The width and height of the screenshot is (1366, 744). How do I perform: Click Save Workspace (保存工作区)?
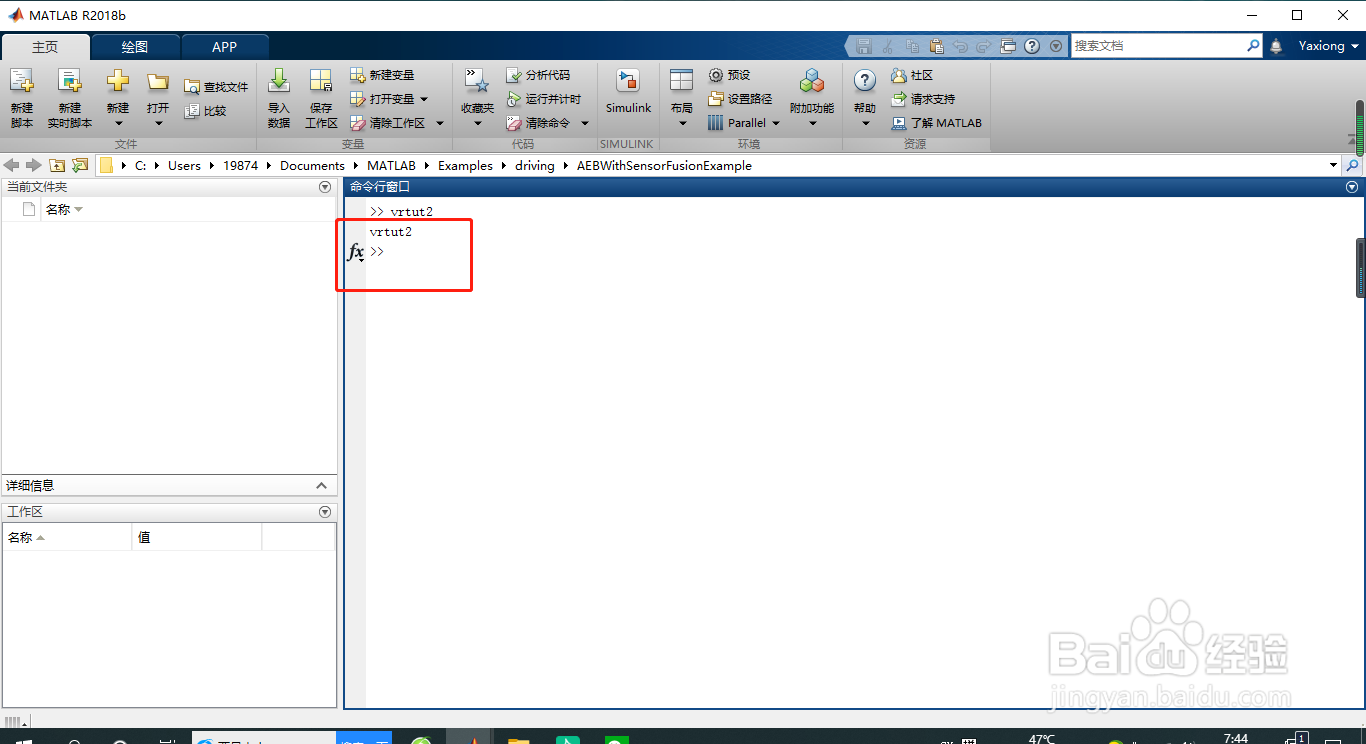tap(321, 98)
